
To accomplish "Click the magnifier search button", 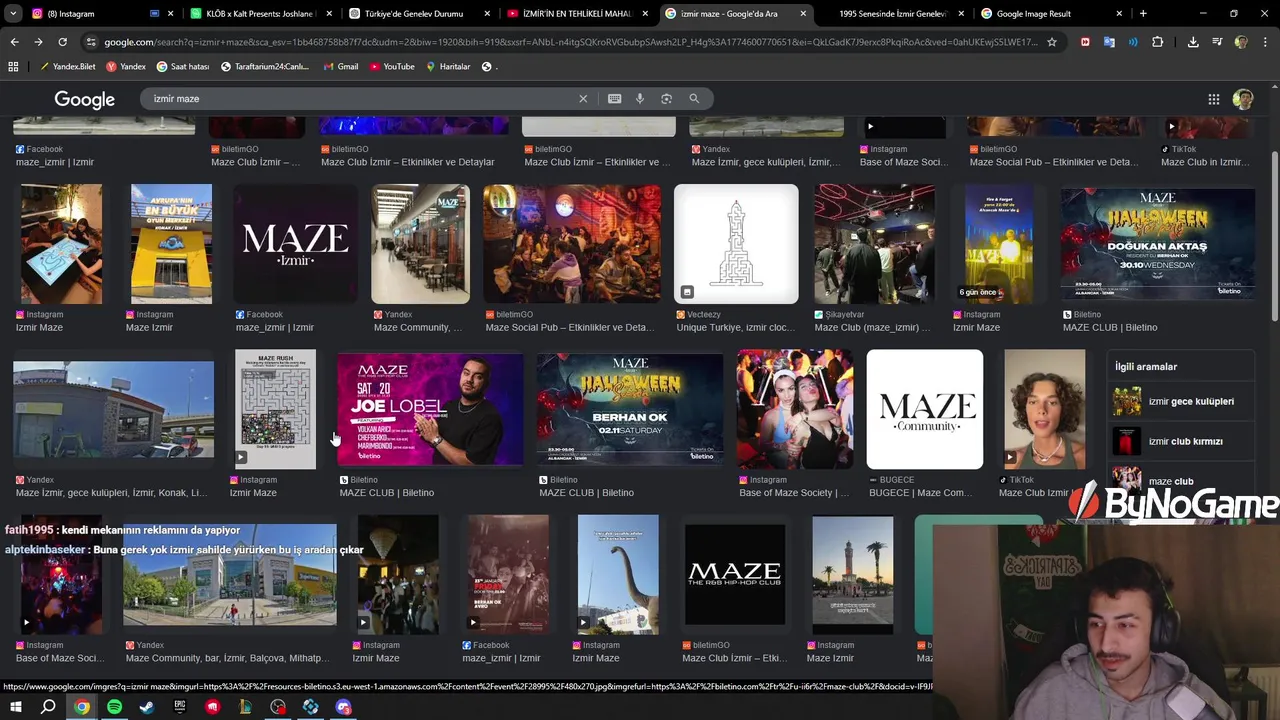I will [694, 98].
